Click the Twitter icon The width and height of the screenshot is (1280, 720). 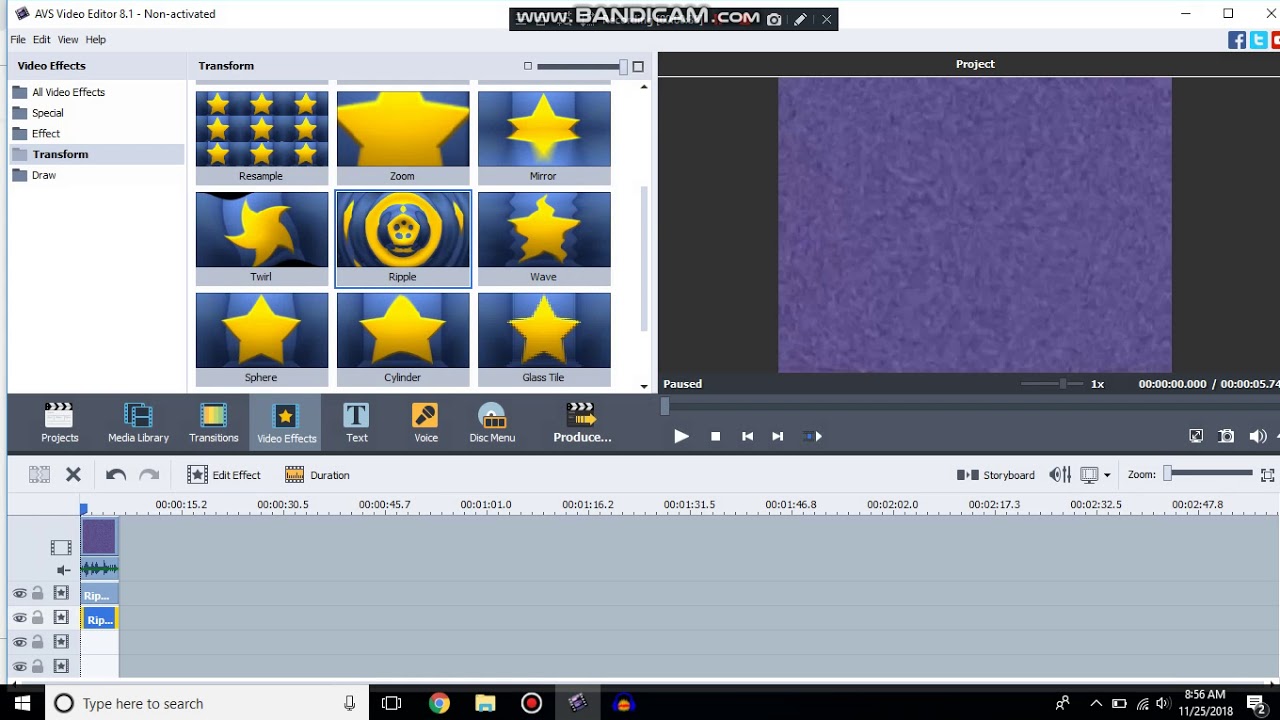click(x=1258, y=40)
